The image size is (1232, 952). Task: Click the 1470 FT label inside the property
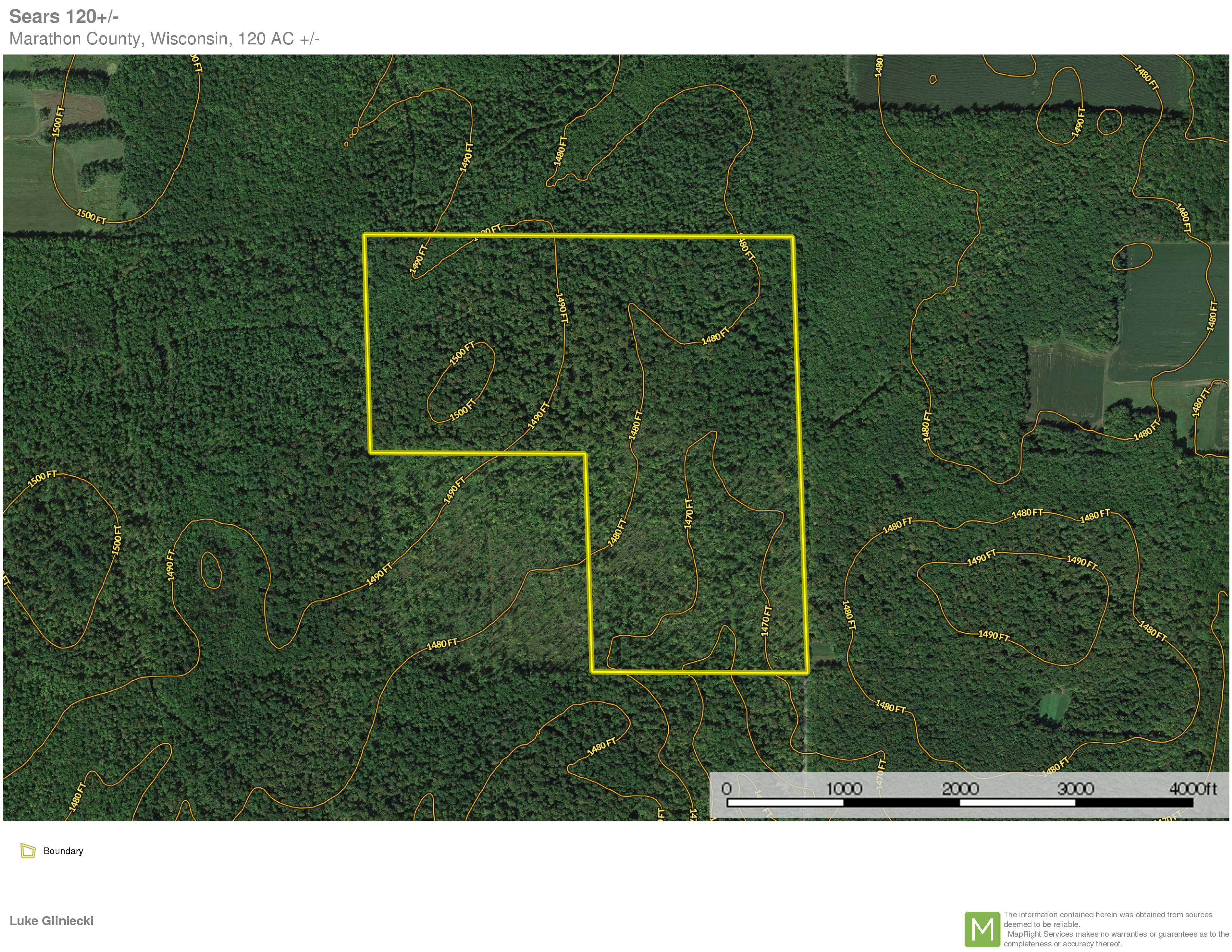click(688, 513)
